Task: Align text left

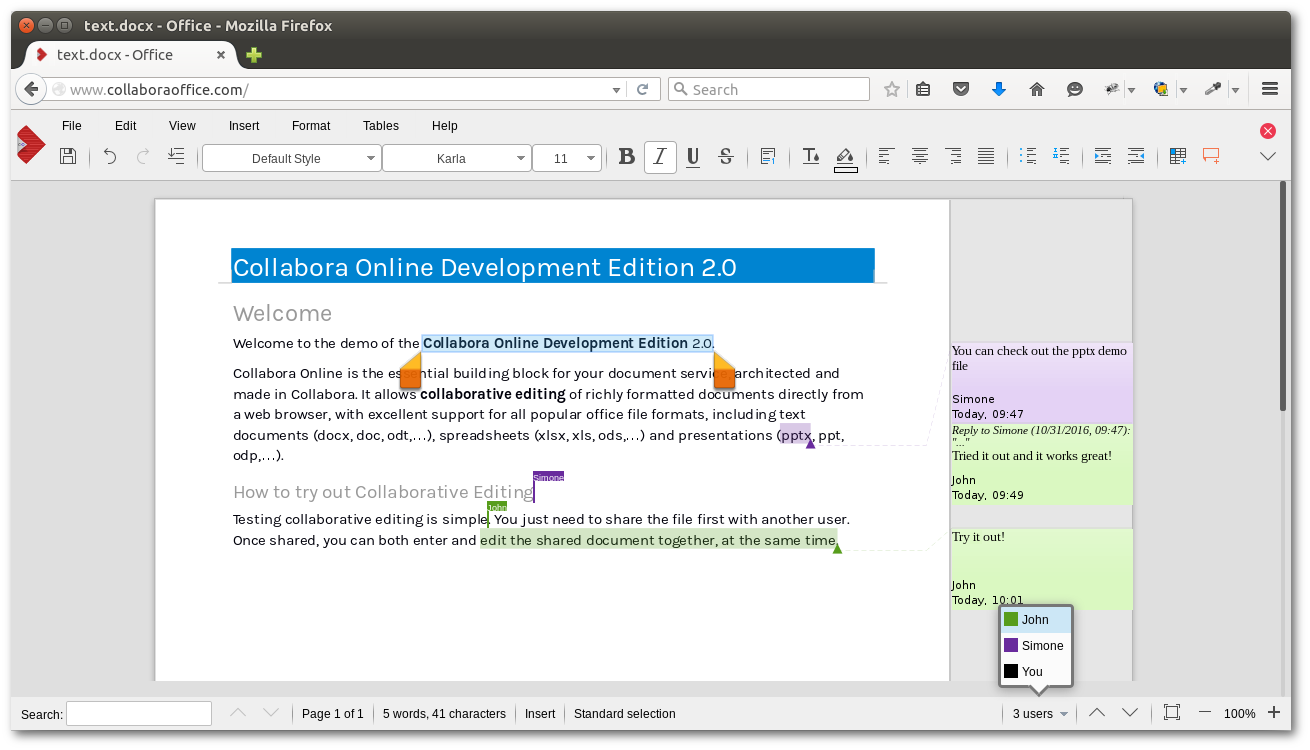Action: (x=886, y=156)
